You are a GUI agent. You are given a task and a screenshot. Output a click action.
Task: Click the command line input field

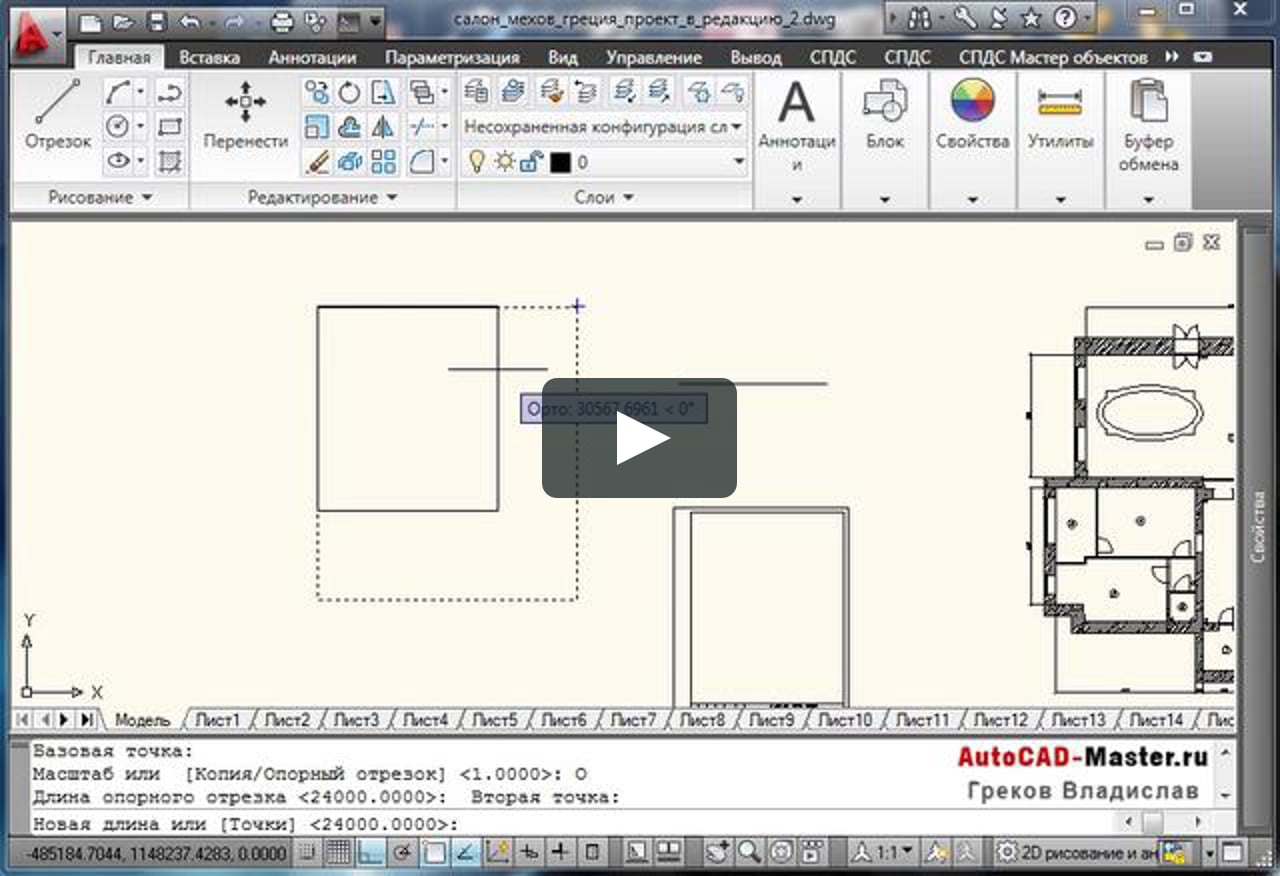(570, 824)
